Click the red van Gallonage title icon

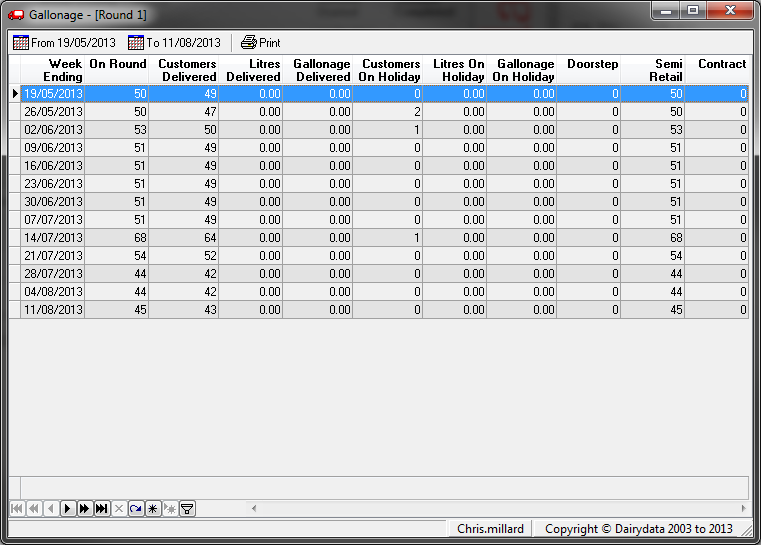pyautogui.click(x=16, y=15)
